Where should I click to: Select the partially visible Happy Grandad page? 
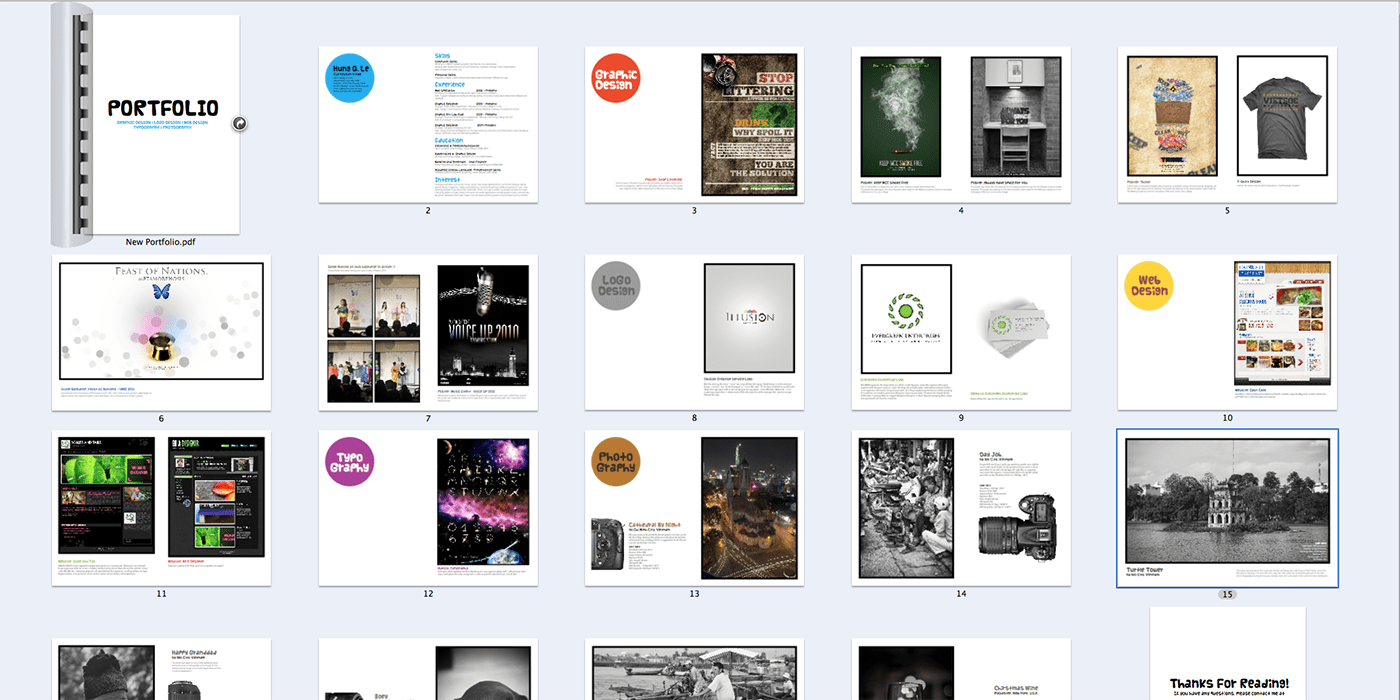[x=161, y=670]
